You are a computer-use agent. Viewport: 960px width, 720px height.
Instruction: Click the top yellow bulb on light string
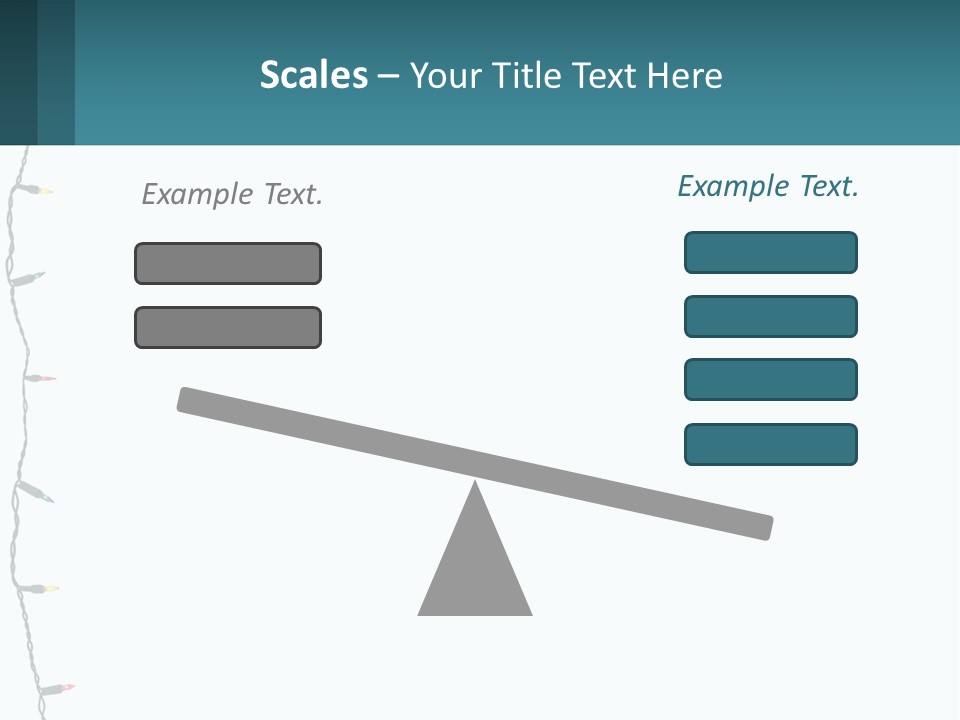(44, 191)
